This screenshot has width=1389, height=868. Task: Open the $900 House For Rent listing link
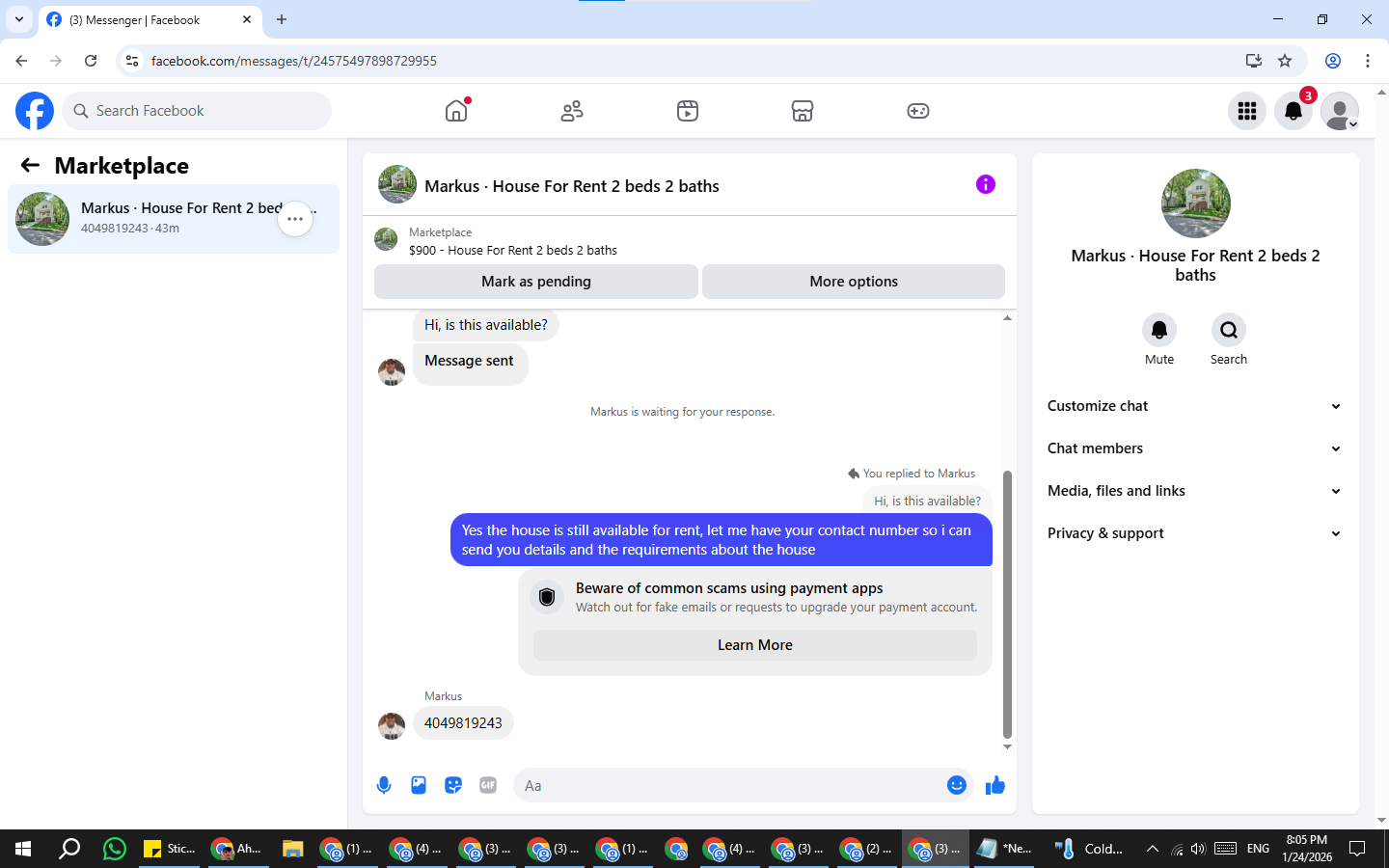pyautogui.click(x=513, y=250)
